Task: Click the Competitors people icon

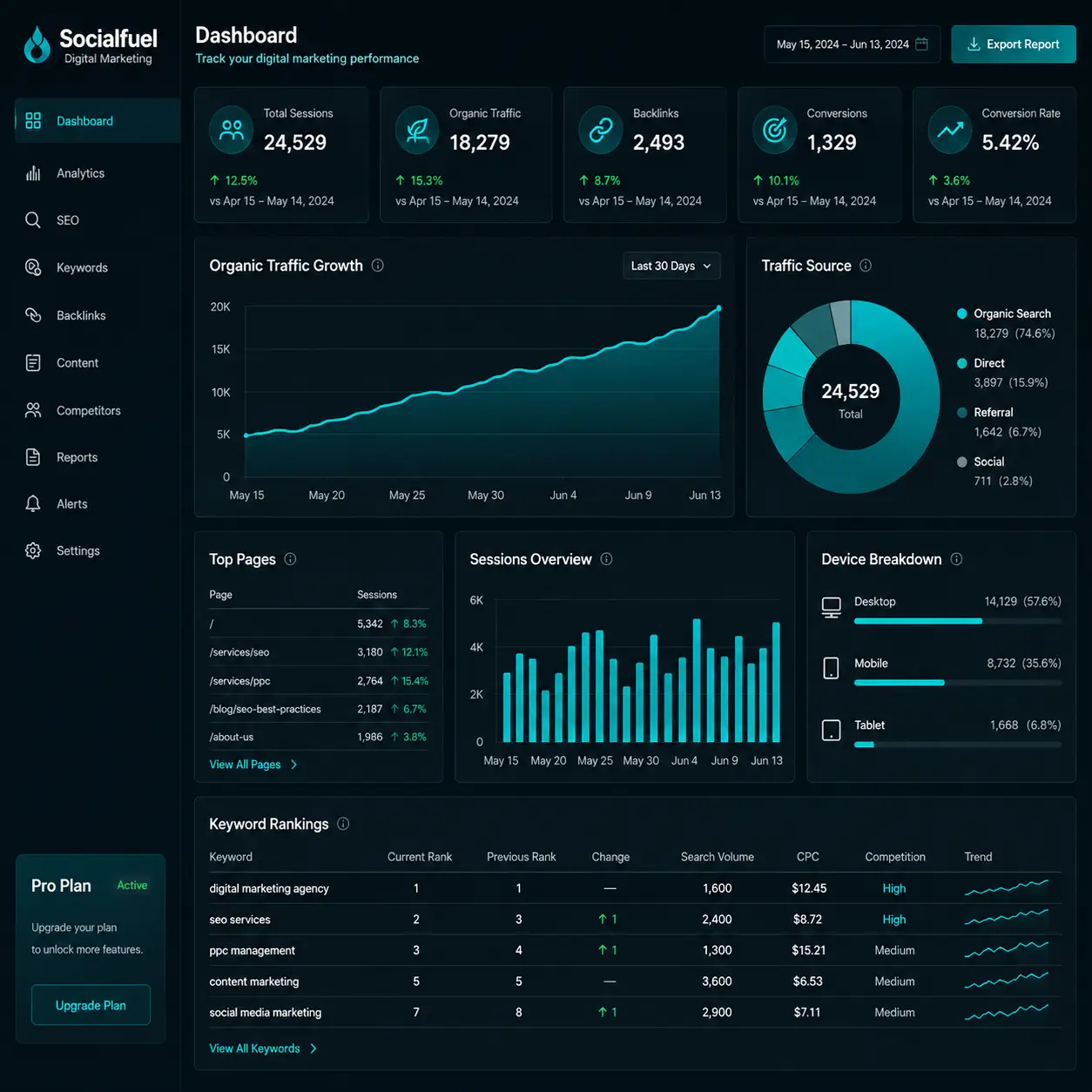Action: coord(33,410)
